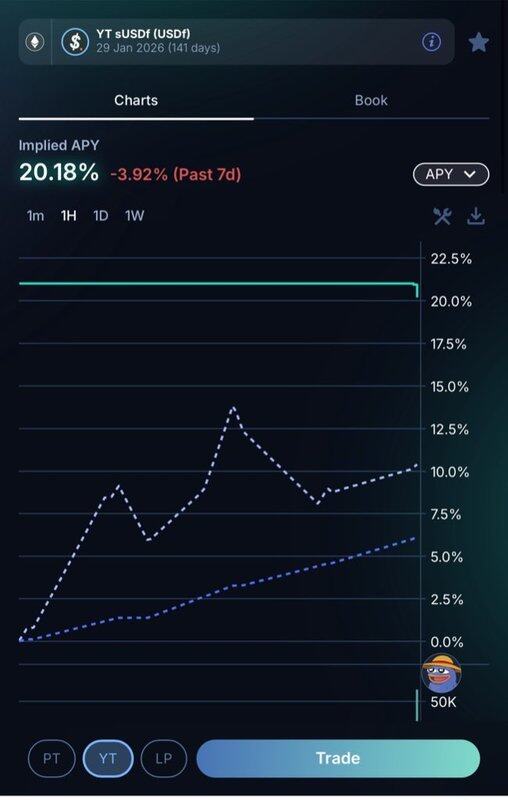Set chart interval to 1m
The width and height of the screenshot is (508, 800).
click(x=35, y=216)
